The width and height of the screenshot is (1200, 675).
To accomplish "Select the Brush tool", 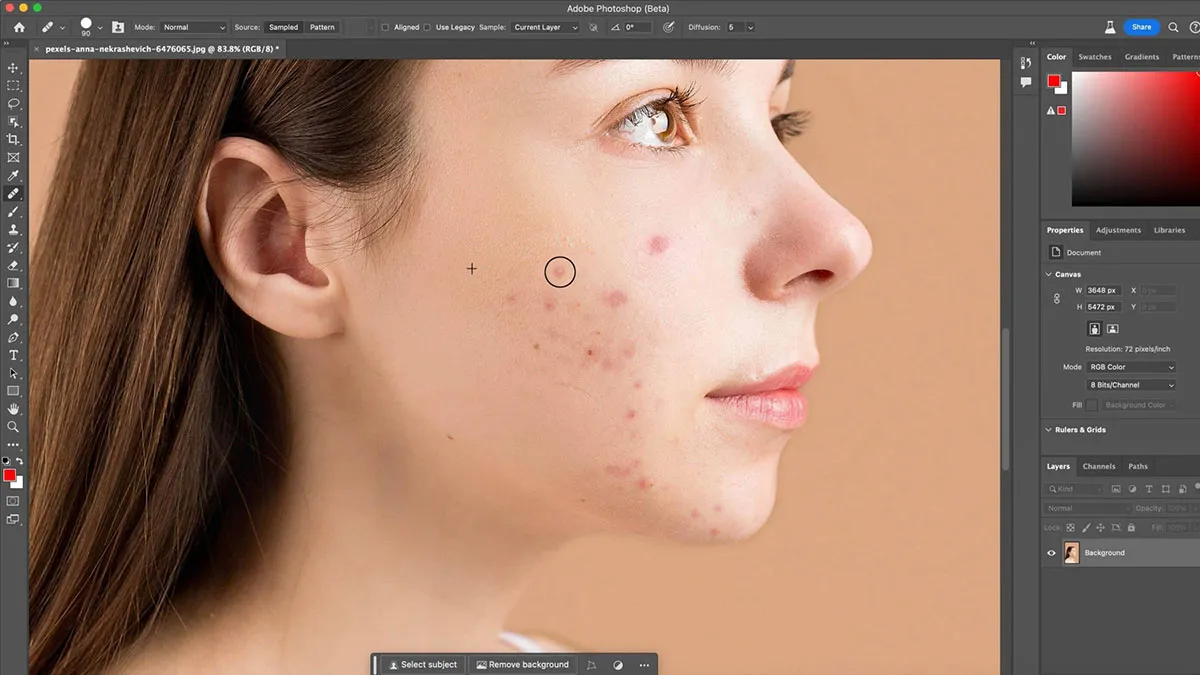I will [14, 212].
